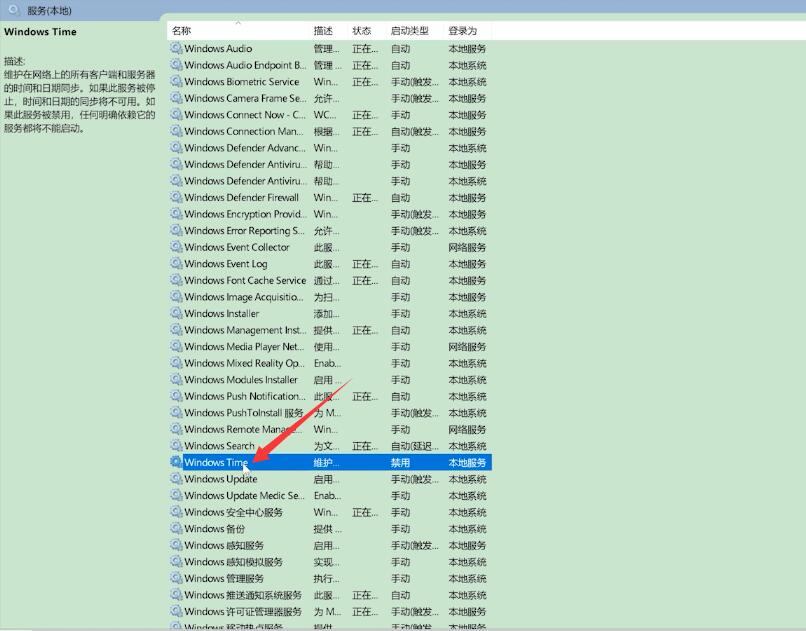Select the Windows Error Reporting Service icon
Screen dimensions: 806x631
click(176, 230)
